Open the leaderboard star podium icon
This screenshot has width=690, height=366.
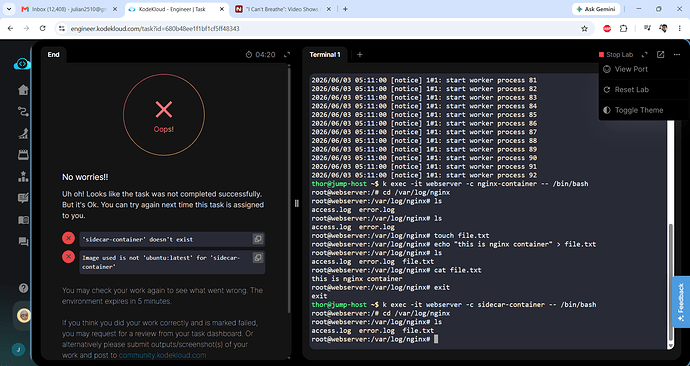(23, 176)
